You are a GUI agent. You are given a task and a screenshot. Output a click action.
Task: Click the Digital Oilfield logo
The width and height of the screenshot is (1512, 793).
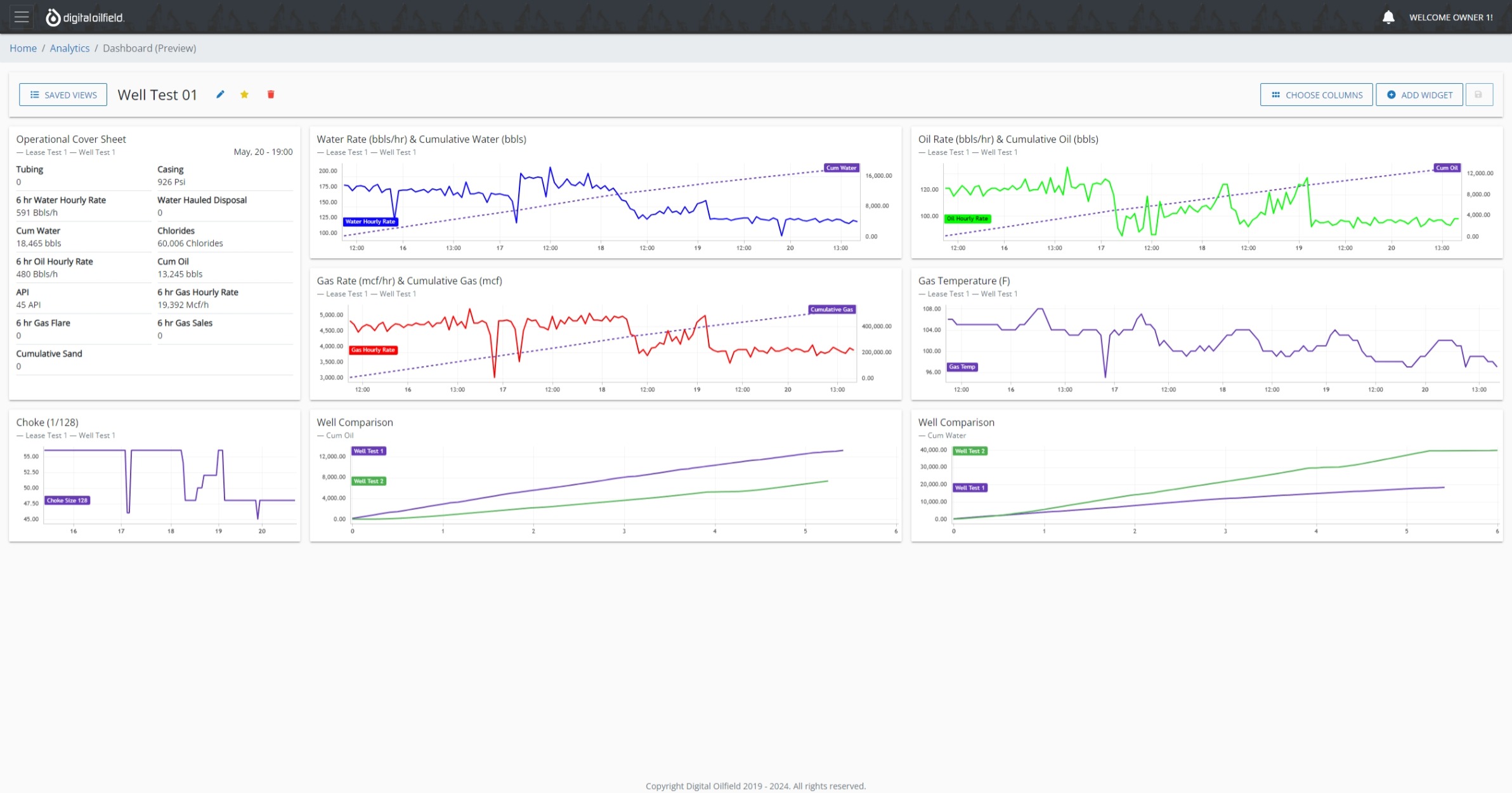tap(85, 16)
